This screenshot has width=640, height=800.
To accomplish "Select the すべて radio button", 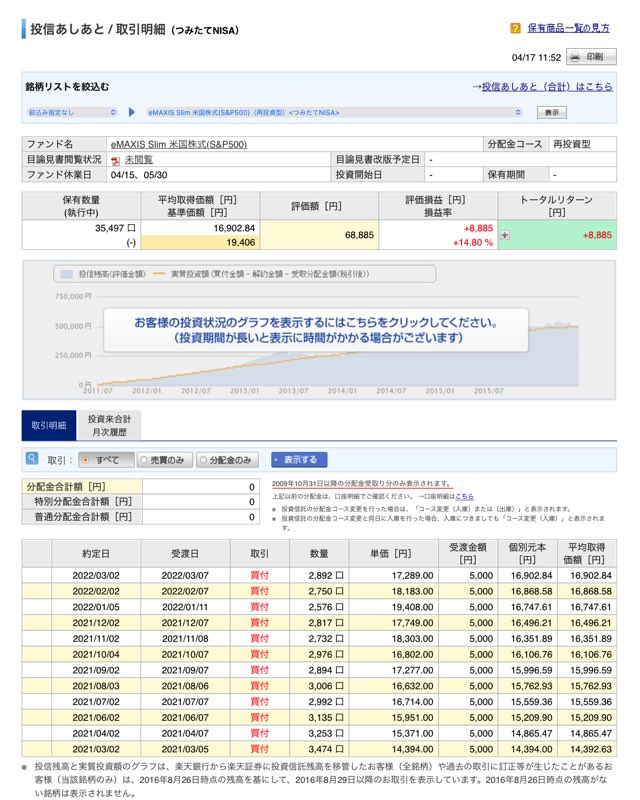I will click(85, 460).
